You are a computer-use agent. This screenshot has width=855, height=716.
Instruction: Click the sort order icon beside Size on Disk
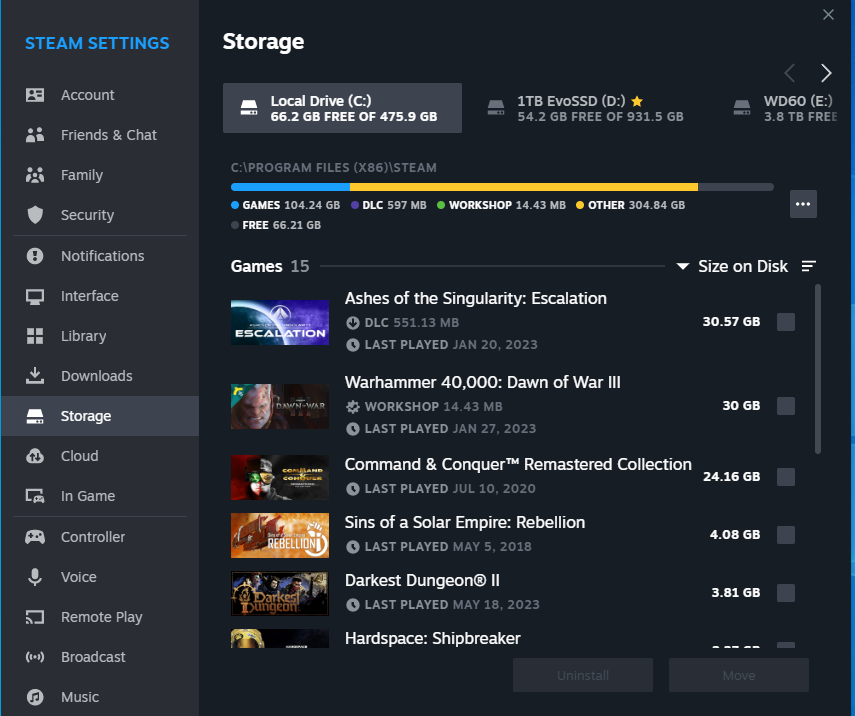pyautogui.click(x=809, y=266)
